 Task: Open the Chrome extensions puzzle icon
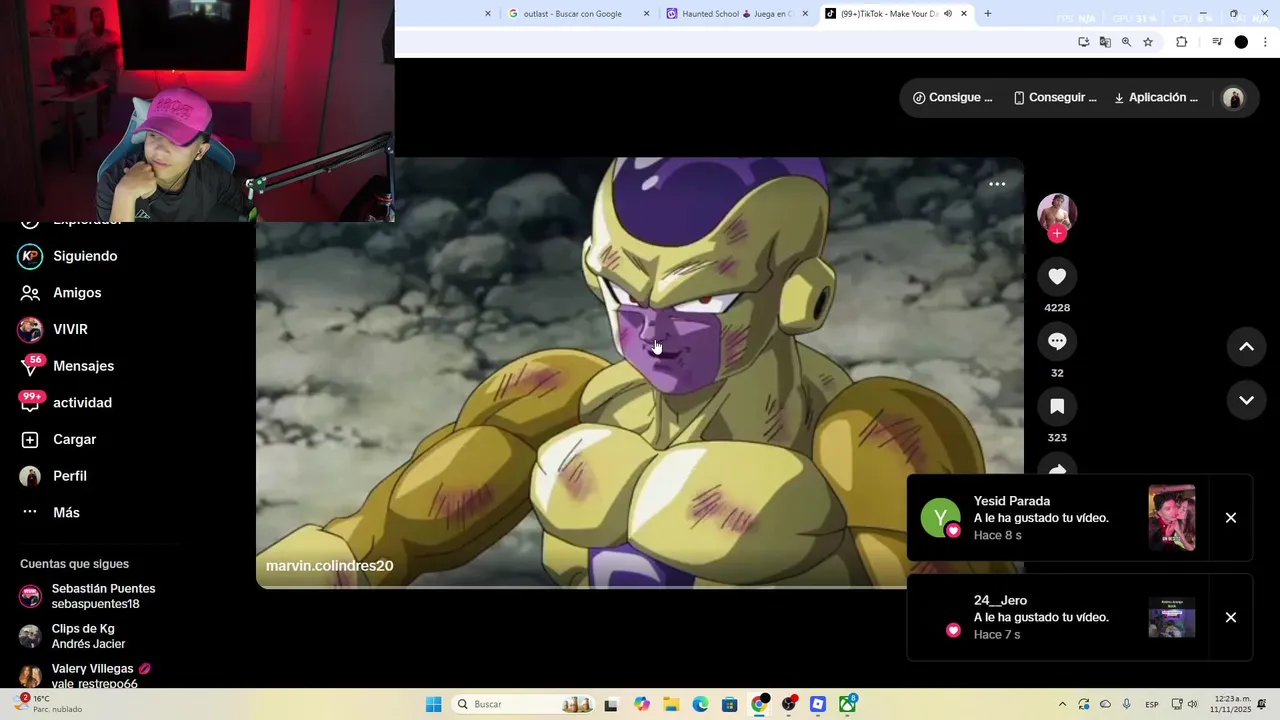[1181, 42]
